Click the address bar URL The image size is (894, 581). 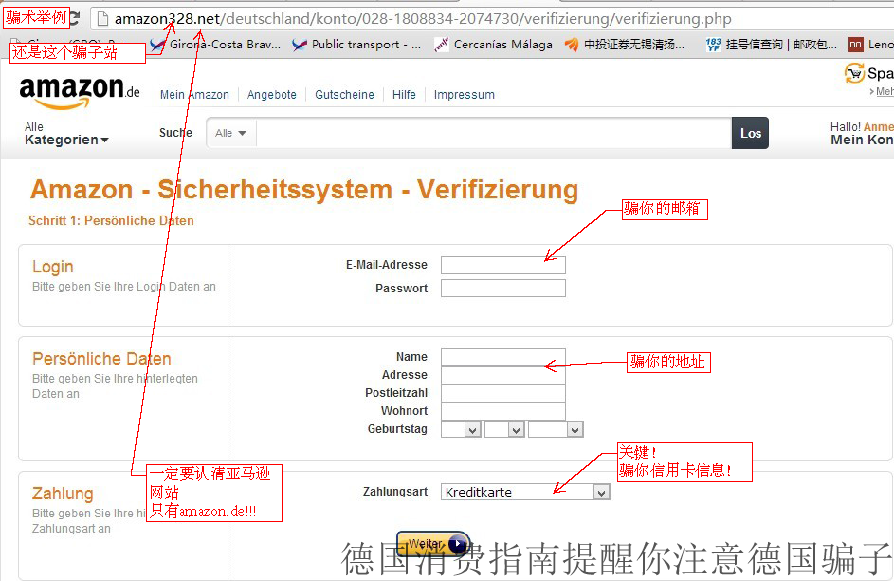(x=423, y=19)
